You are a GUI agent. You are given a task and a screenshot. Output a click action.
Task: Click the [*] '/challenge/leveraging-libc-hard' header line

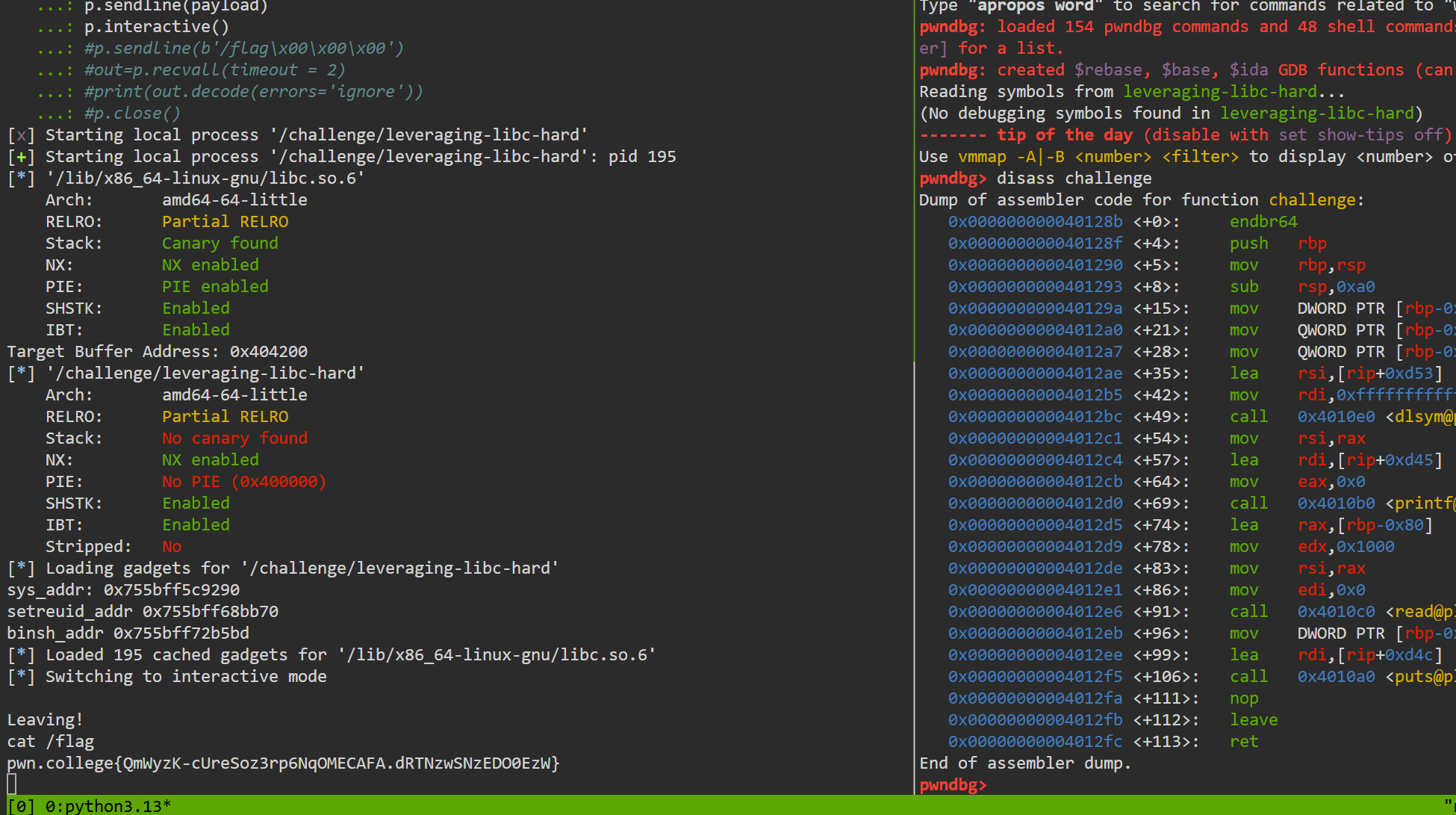pyautogui.click(x=186, y=374)
